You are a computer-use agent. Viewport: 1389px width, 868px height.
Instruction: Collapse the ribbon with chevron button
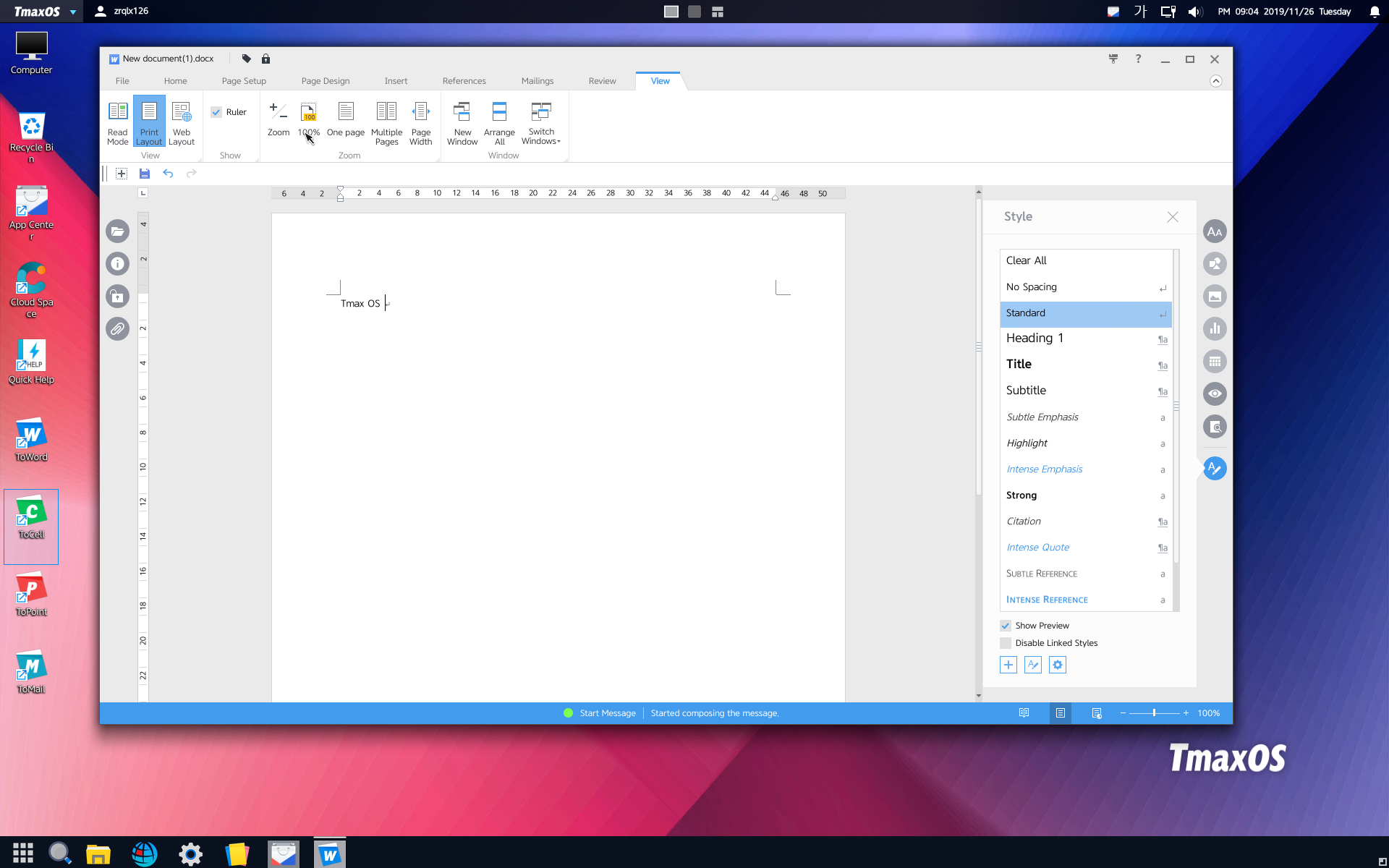(1216, 81)
